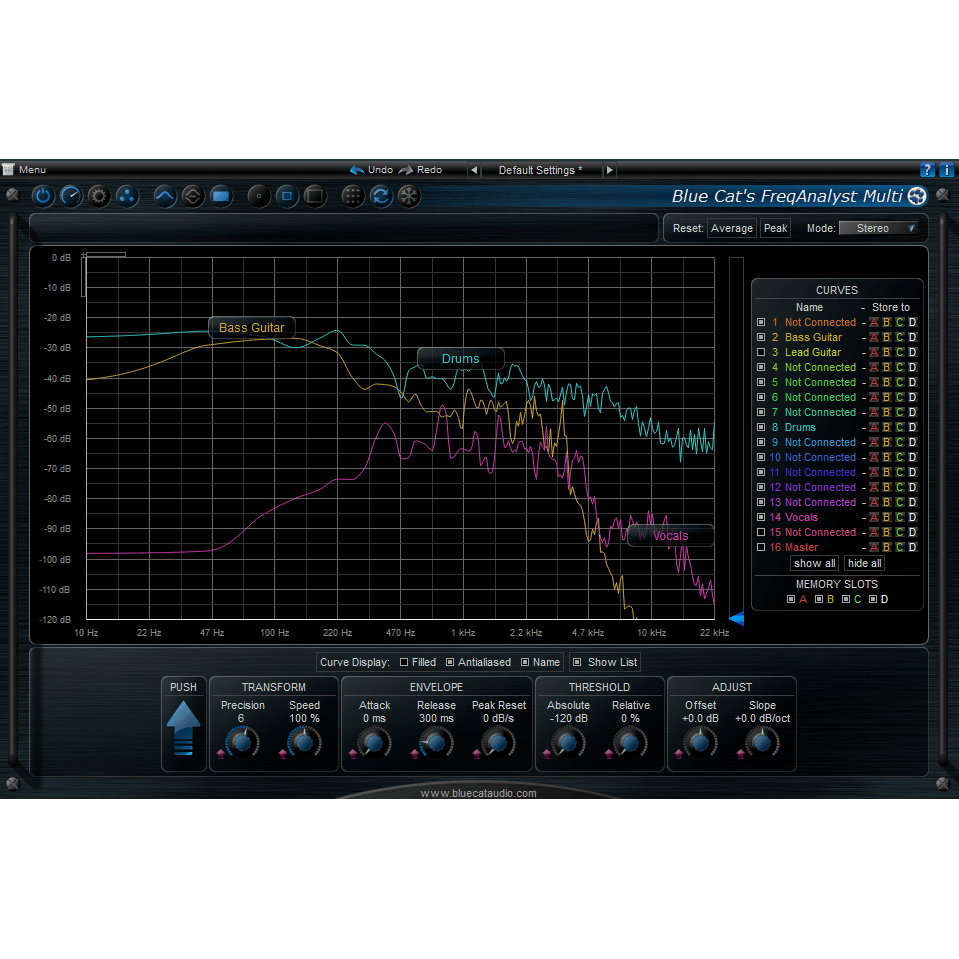Toggle visibility of curve 2 Bass Guitar
Screen dimensions: 959x959
761,337
